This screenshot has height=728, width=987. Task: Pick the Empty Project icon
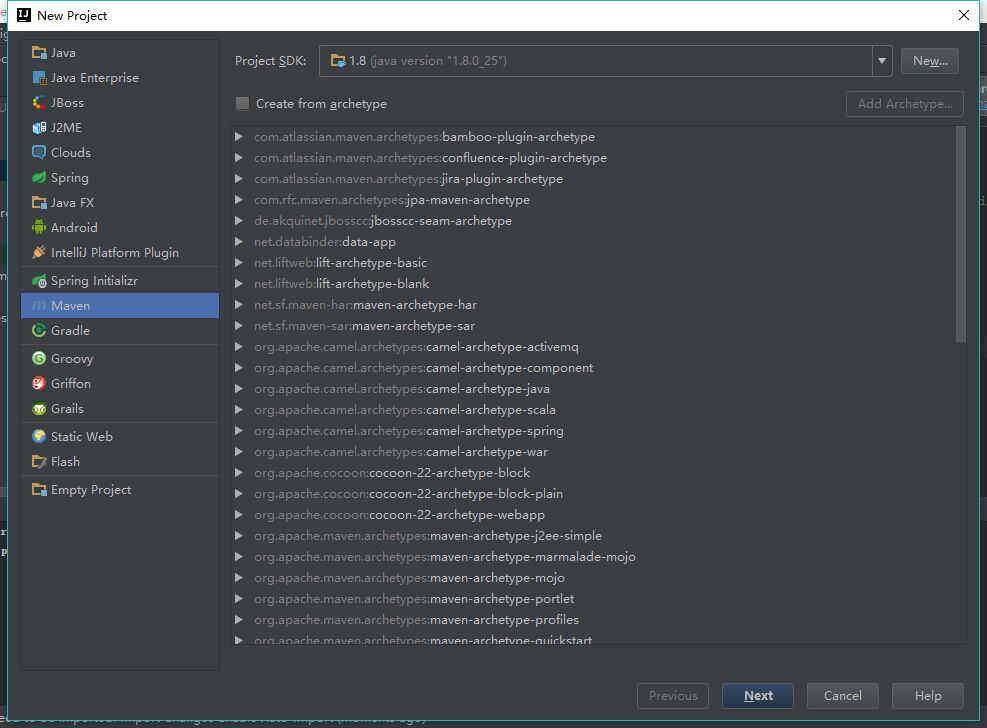point(39,490)
